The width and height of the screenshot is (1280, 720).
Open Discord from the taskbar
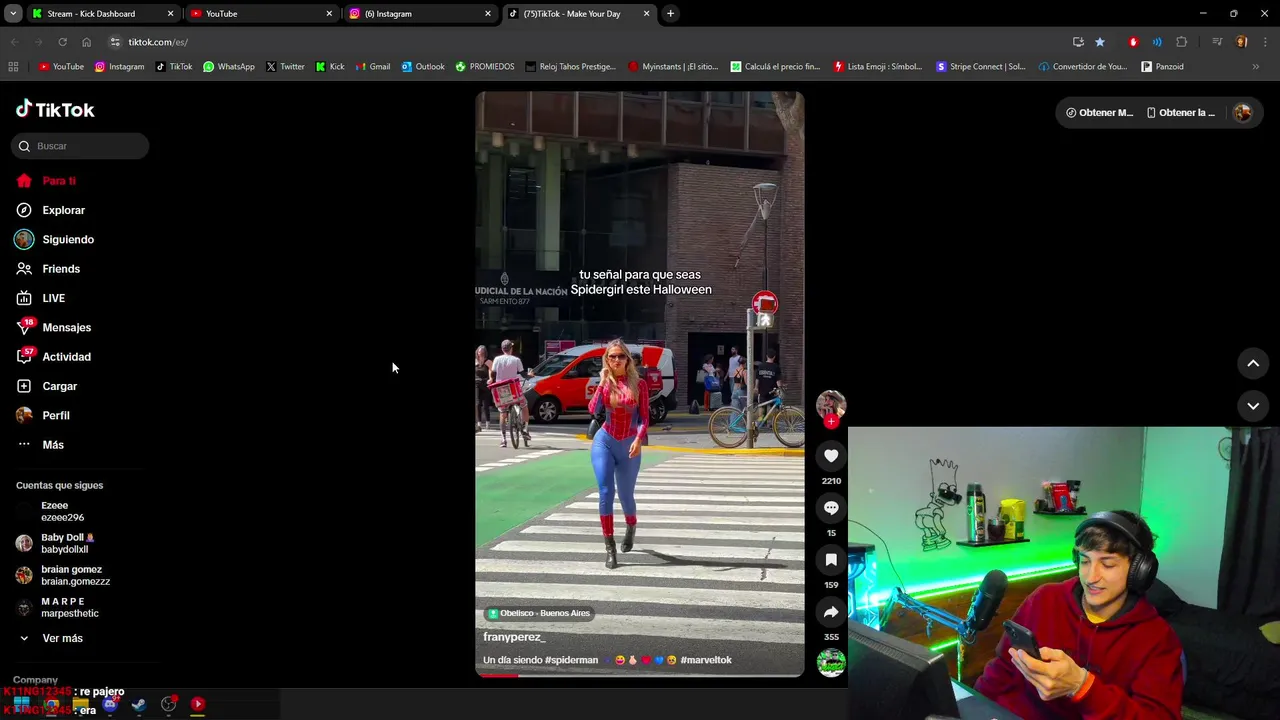click(110, 704)
